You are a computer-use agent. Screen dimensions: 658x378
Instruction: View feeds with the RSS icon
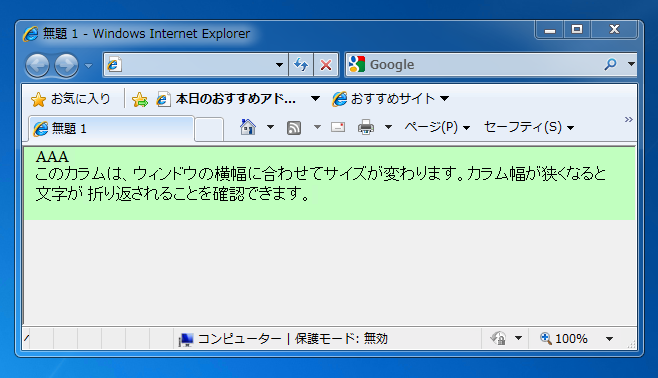(x=294, y=127)
